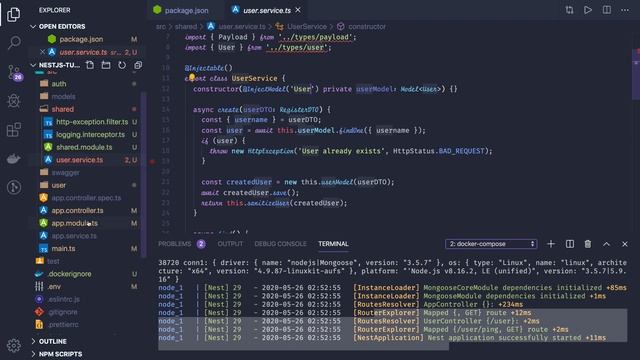640x360 pixels.
Task: Split the terminal panel
Action: coord(569,244)
